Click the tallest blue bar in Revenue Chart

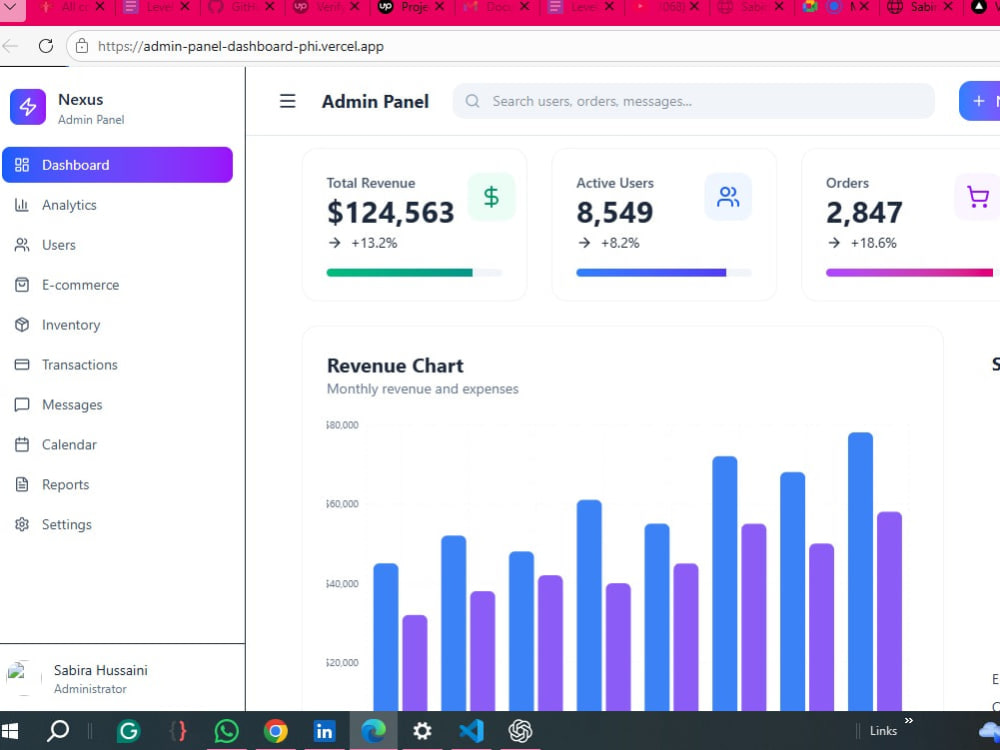860,571
